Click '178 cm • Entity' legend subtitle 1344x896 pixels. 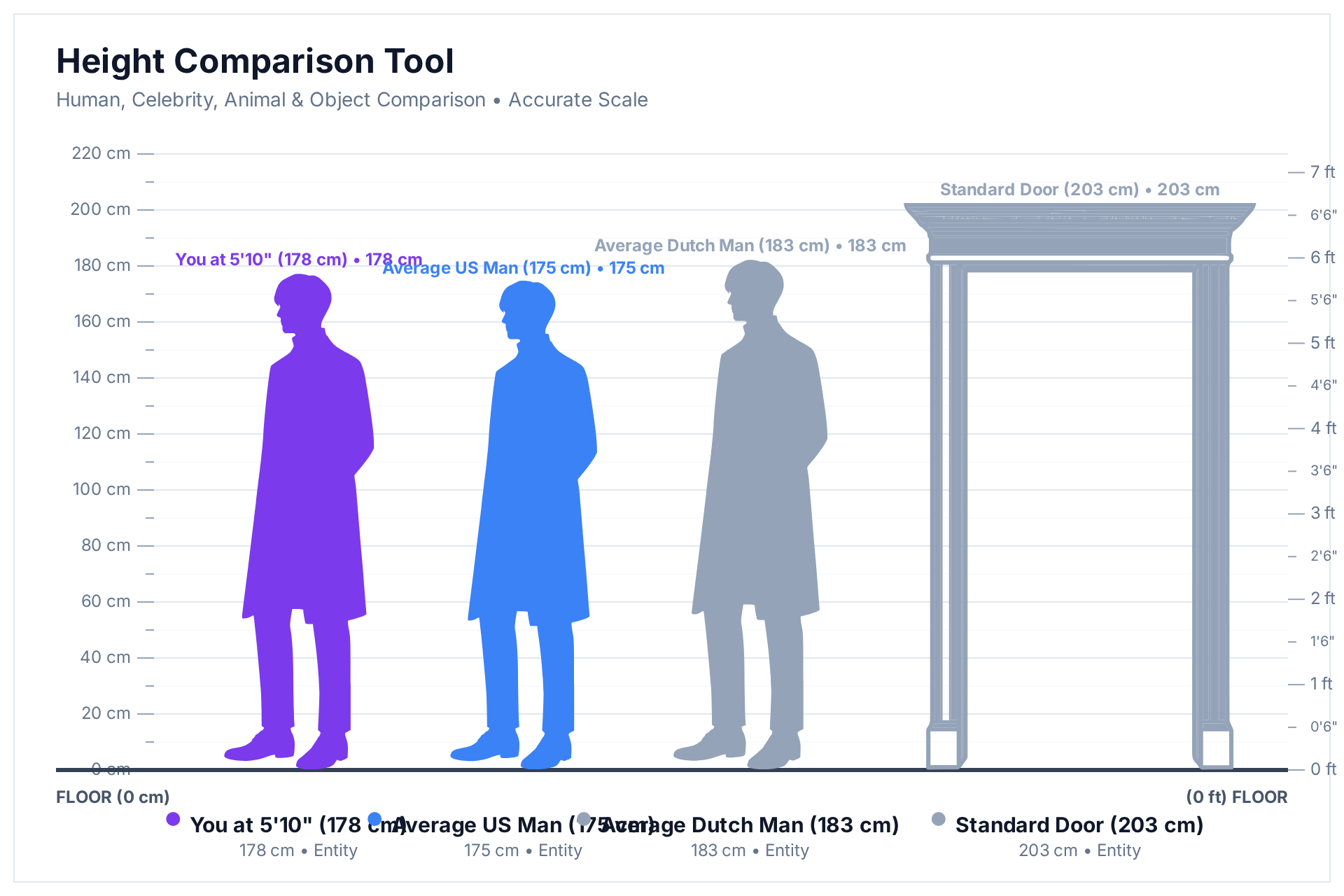click(x=298, y=850)
